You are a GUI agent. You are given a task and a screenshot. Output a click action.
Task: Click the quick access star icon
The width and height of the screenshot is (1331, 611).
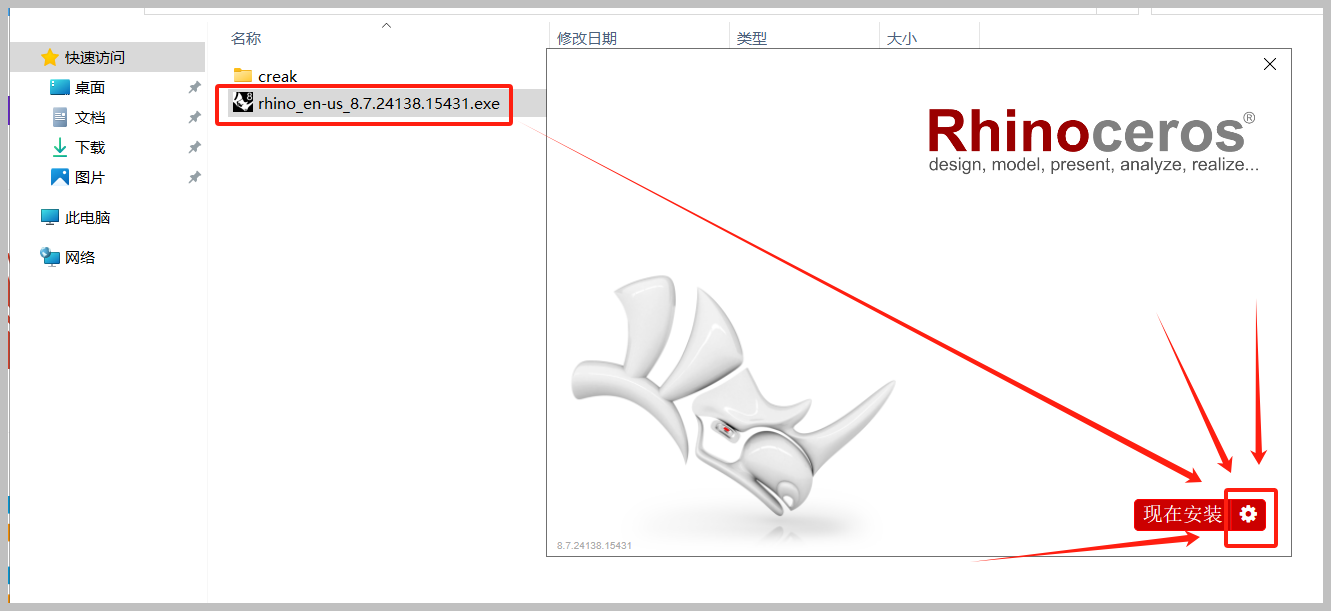pos(49,57)
